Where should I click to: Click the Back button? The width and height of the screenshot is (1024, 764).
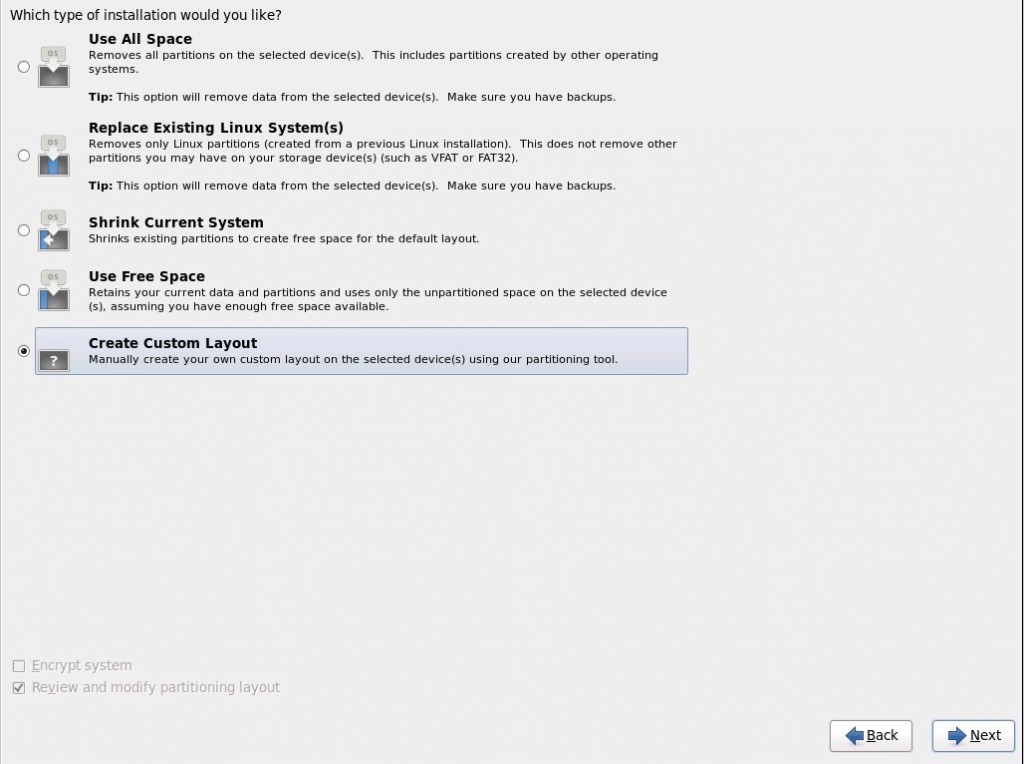[871, 735]
